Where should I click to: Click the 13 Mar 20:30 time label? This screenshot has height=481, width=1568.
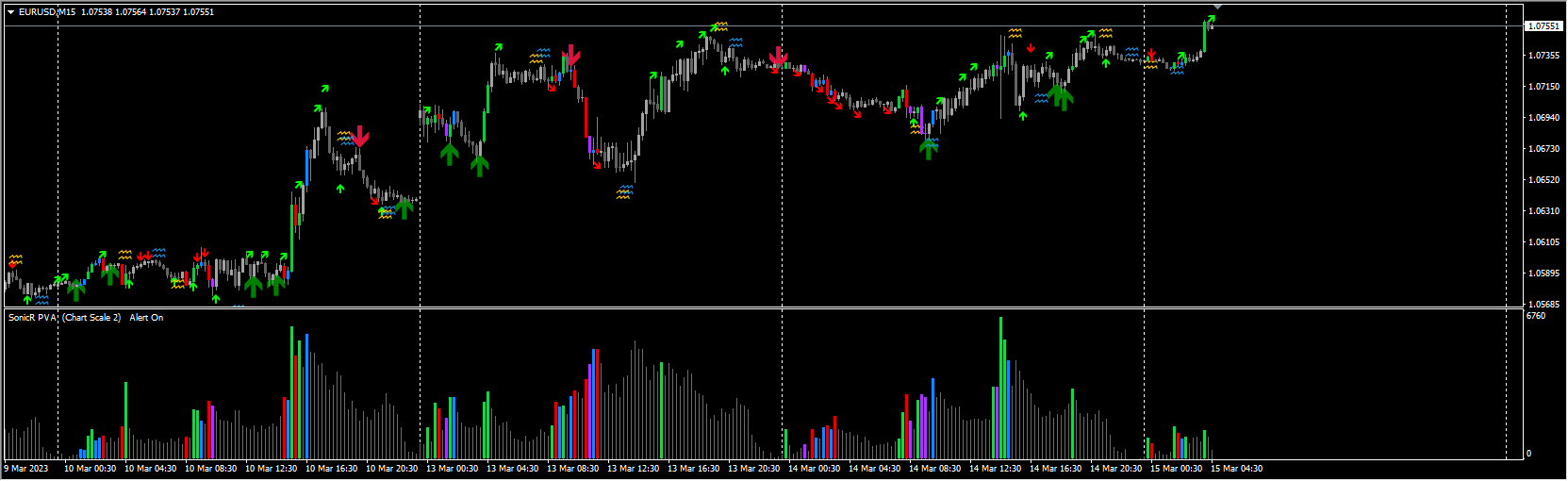coord(754,469)
